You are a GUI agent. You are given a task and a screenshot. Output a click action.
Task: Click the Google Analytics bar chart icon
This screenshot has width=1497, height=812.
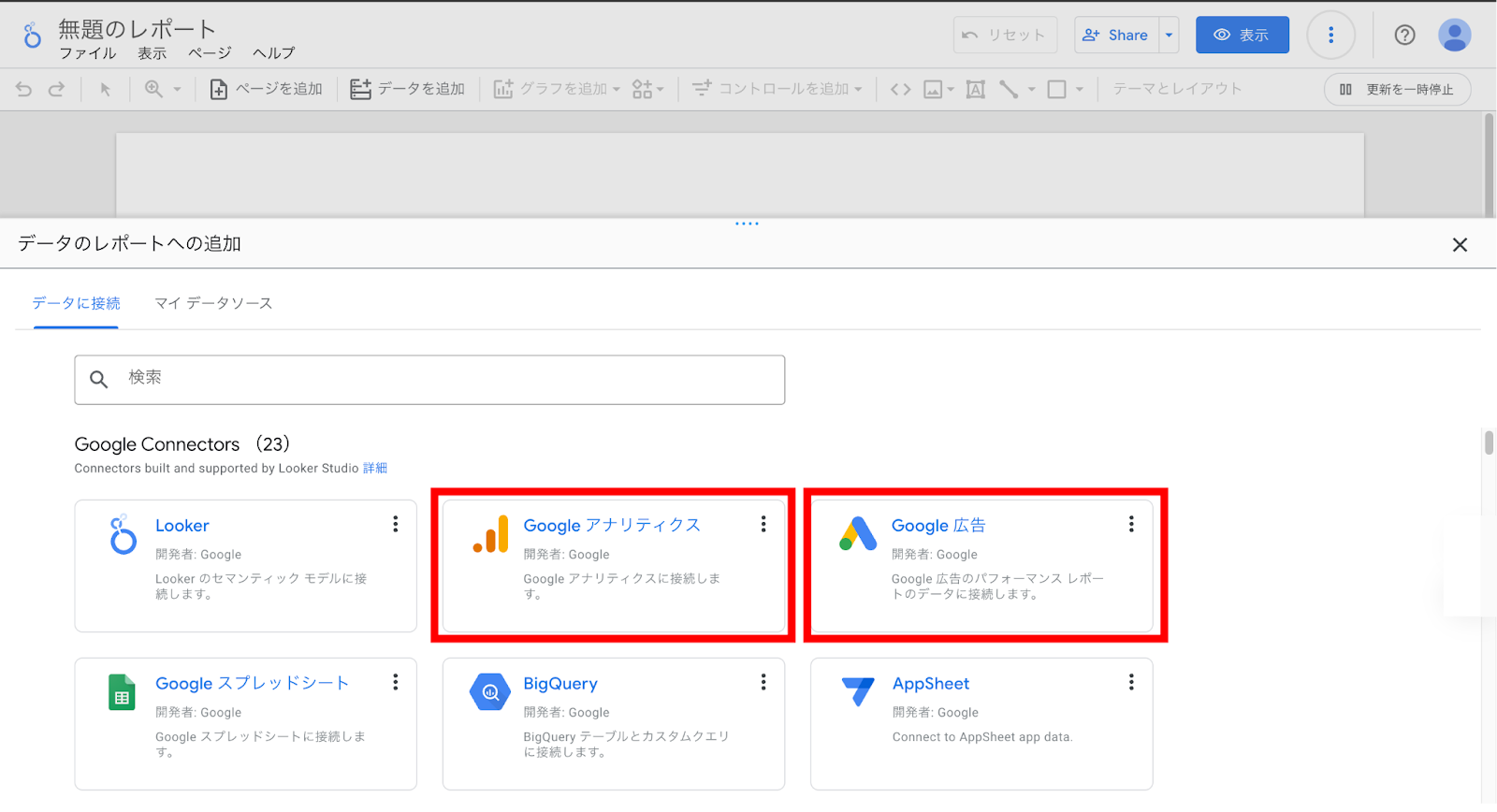[491, 534]
